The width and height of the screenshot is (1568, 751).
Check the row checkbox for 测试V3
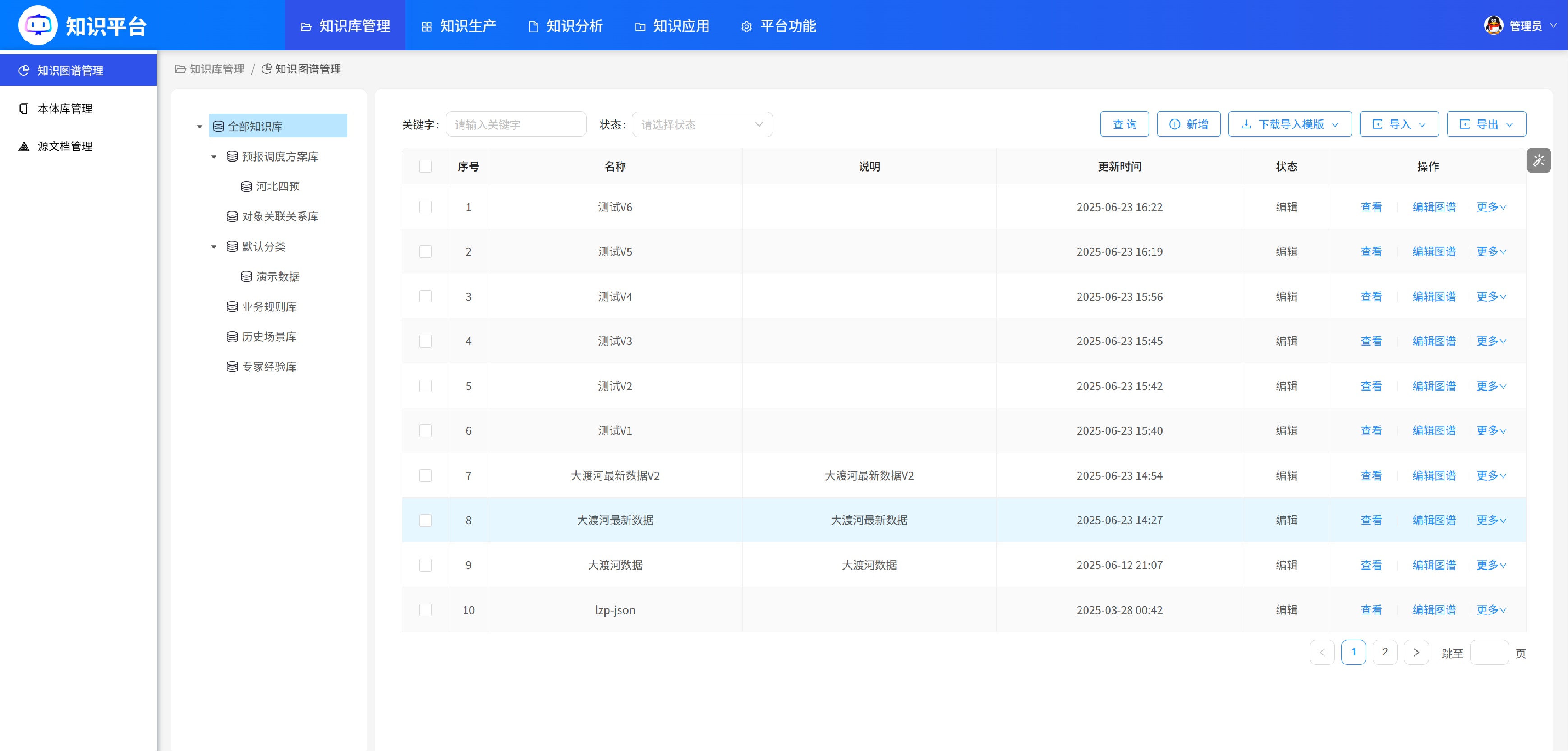point(425,341)
